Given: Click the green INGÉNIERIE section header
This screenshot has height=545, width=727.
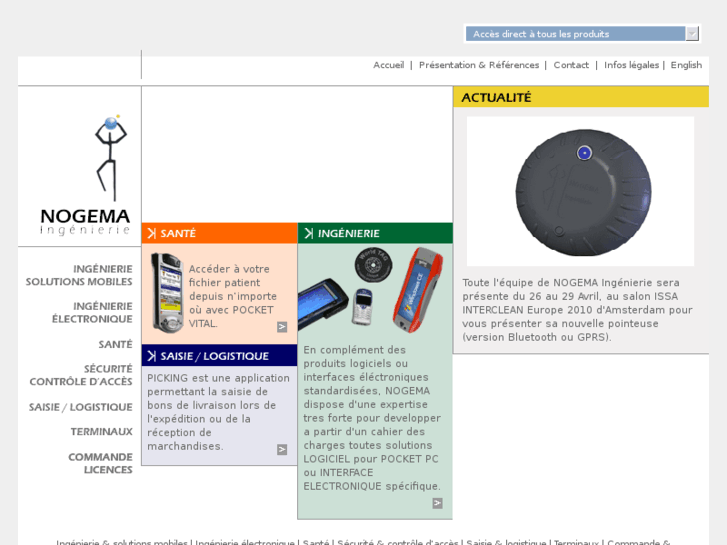Looking at the screenshot, I should [x=375, y=233].
